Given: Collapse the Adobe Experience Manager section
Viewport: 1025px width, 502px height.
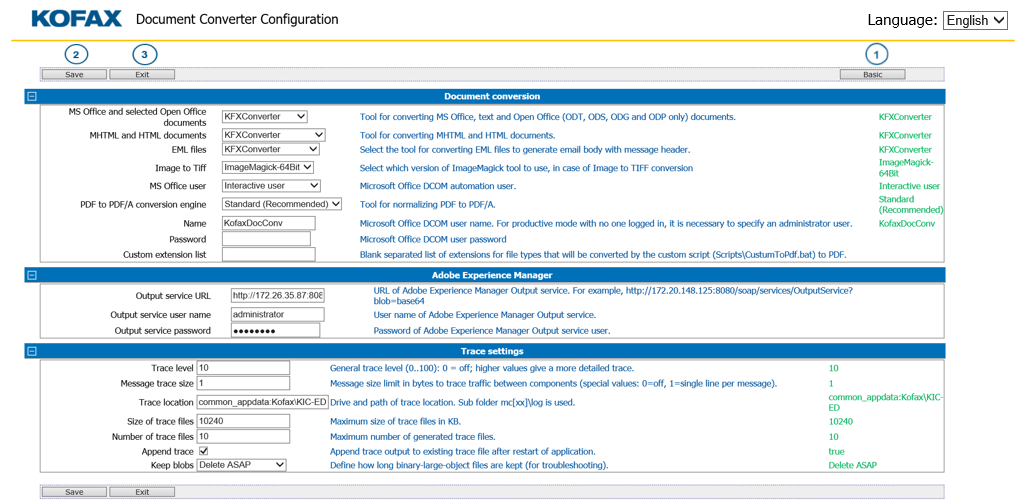Looking at the screenshot, I should pyautogui.click(x=32, y=274).
